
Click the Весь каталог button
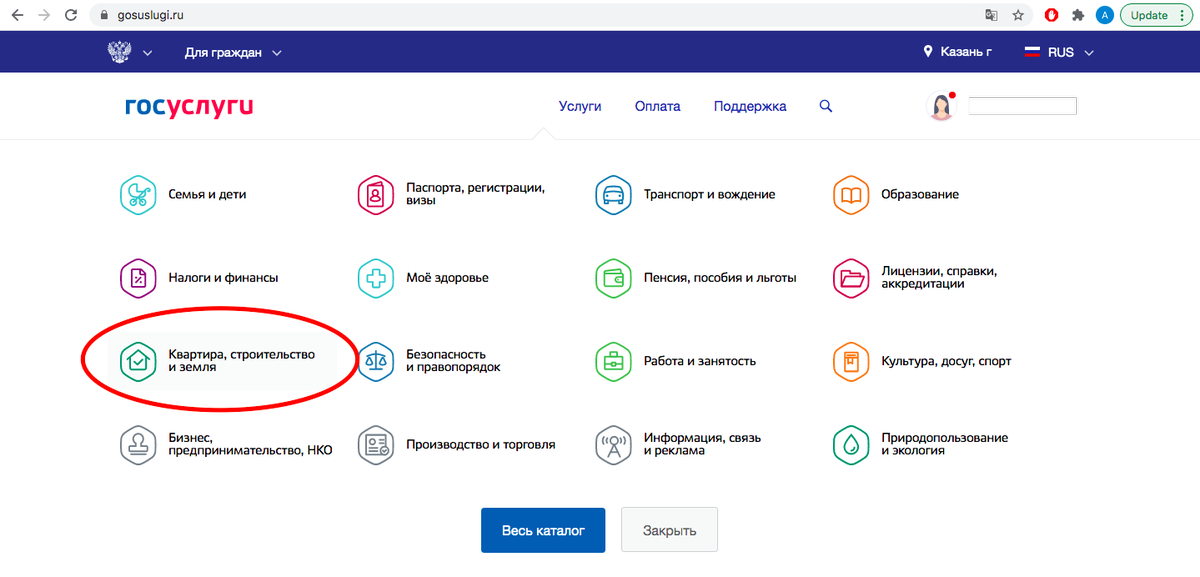tap(542, 530)
